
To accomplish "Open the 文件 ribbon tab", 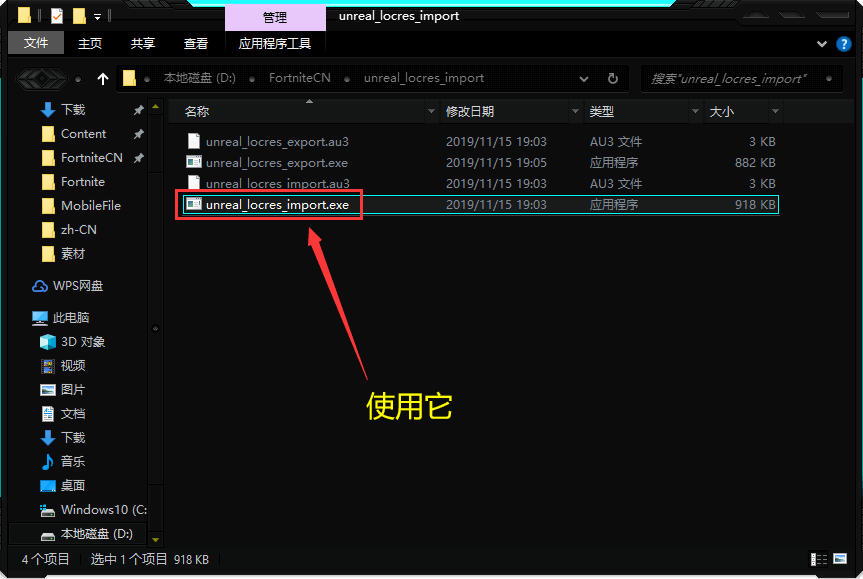I will [x=36, y=43].
